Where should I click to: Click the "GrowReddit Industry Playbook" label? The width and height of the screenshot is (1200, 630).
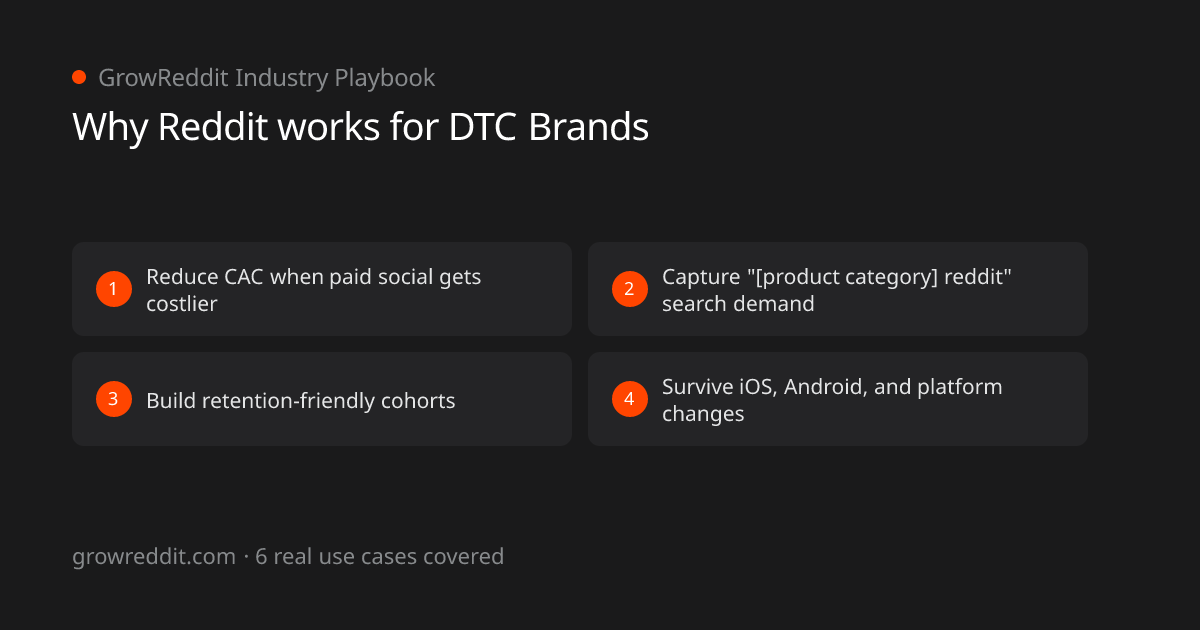pyautogui.click(x=266, y=77)
